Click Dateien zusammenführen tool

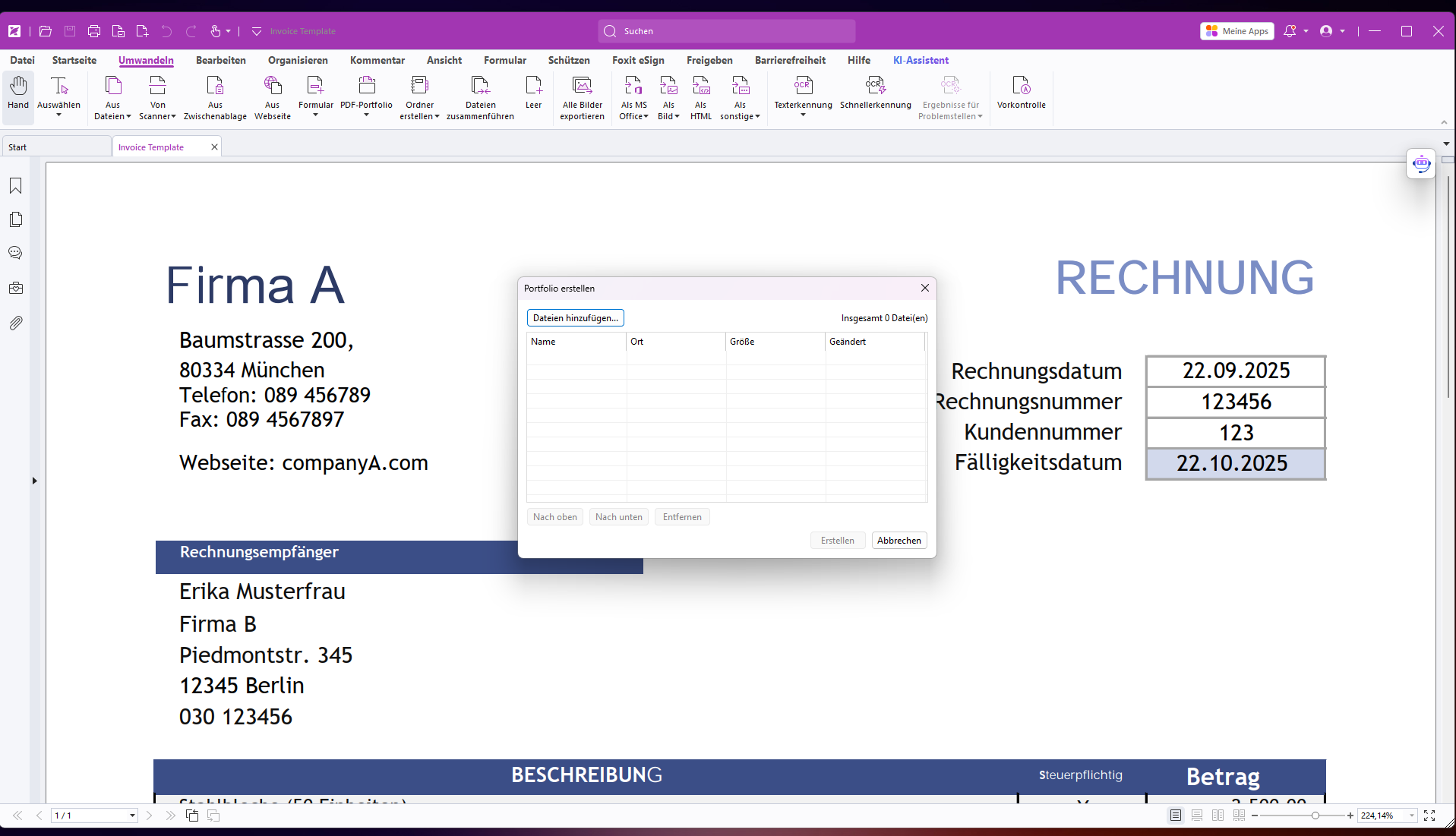(480, 85)
